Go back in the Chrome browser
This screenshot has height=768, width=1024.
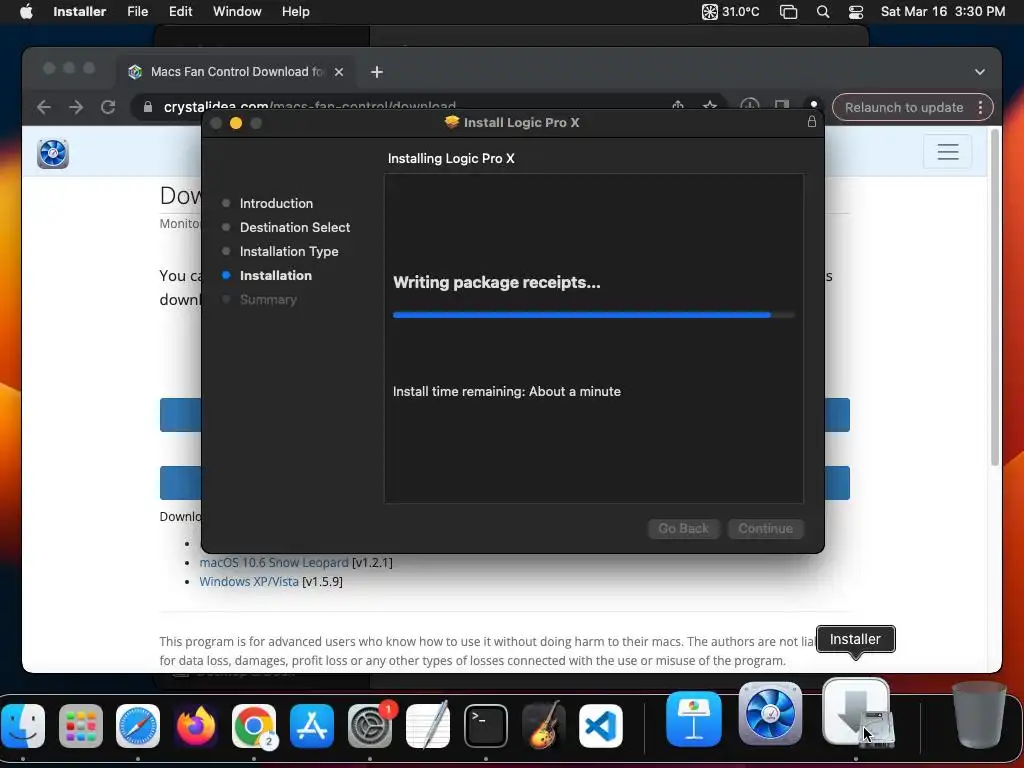click(x=44, y=107)
